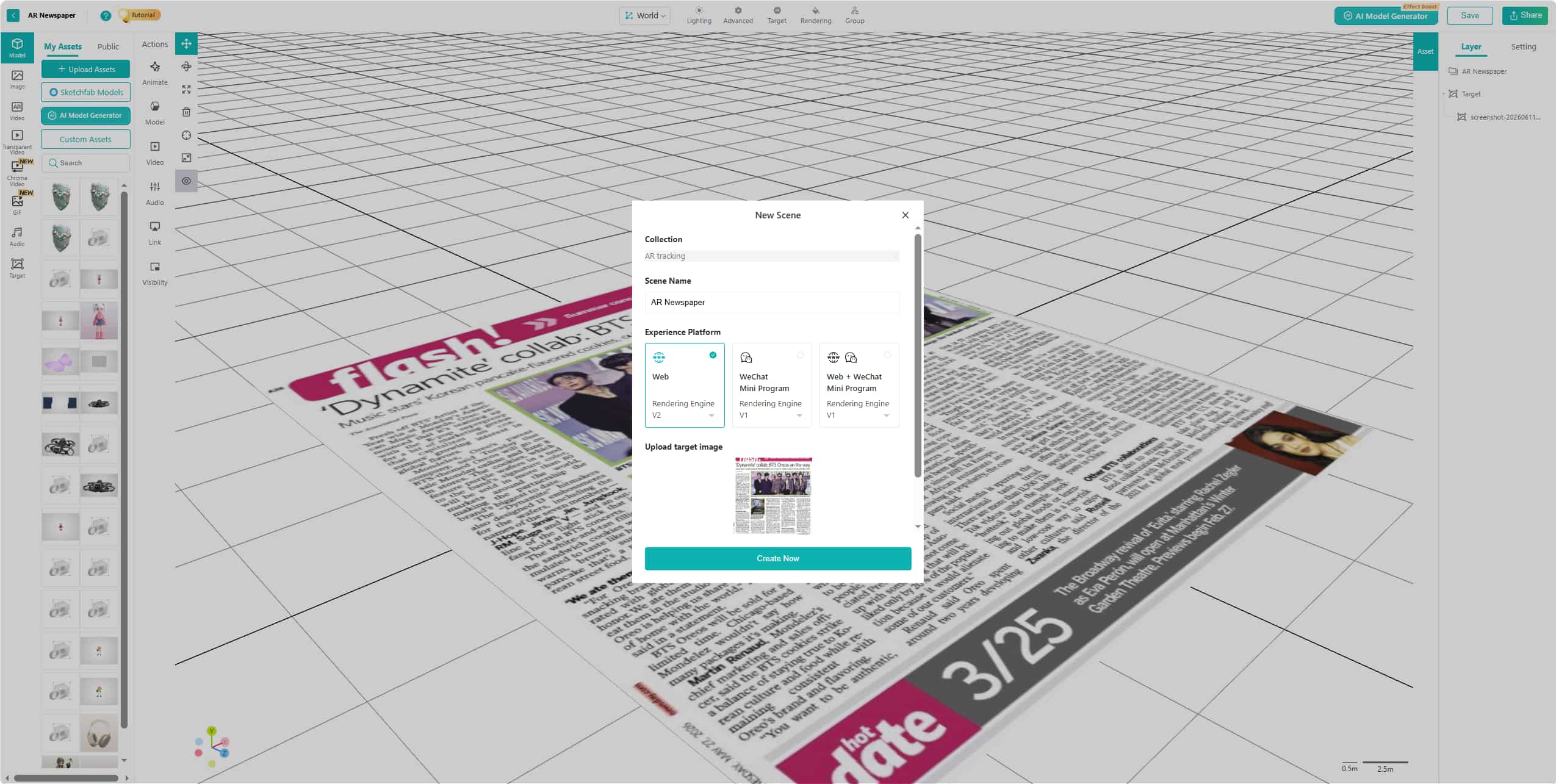Select the scale tool
The height and width of the screenshot is (784, 1556).
click(x=186, y=89)
